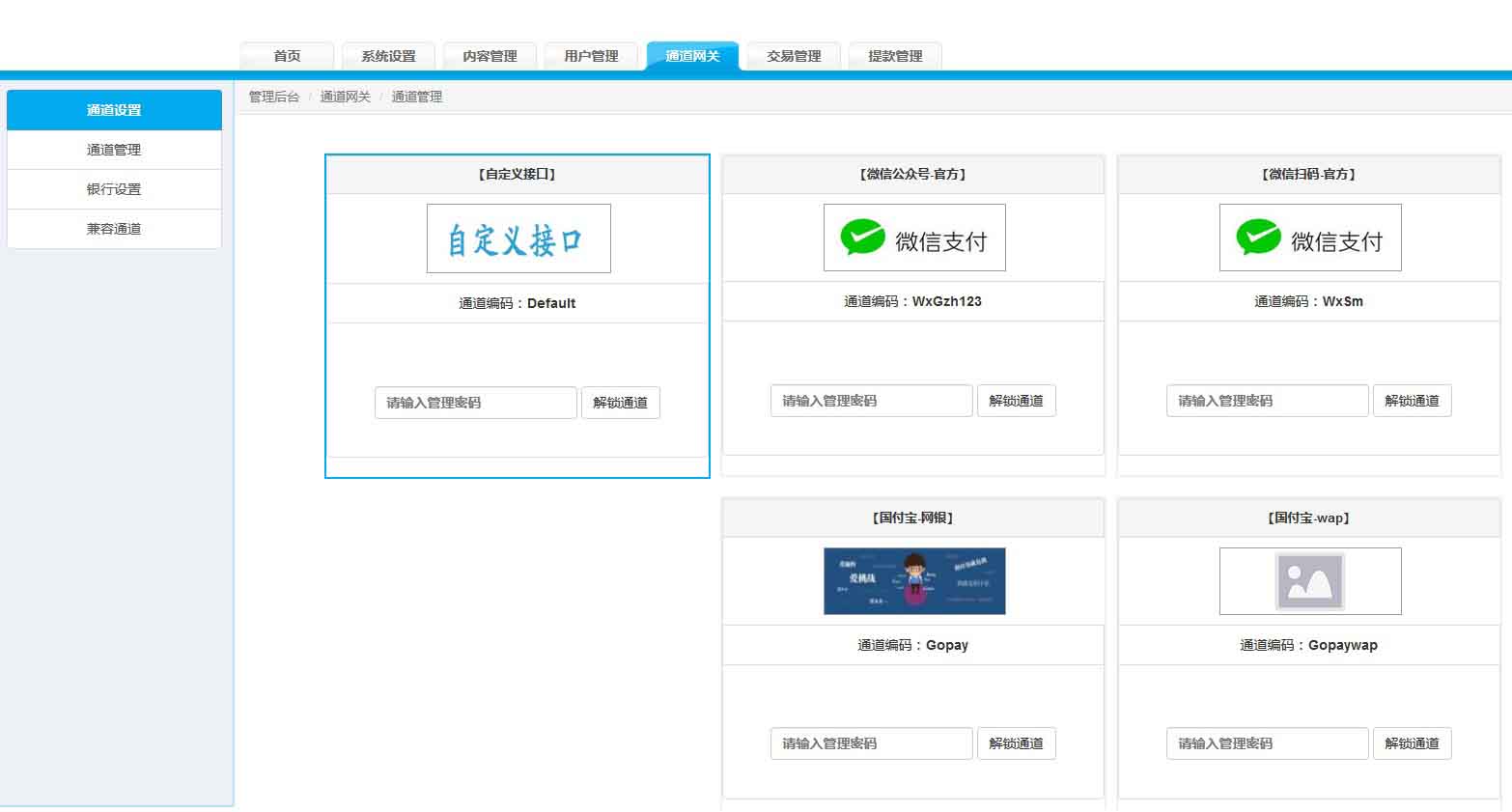Click password input for the Gopay channel
The height and width of the screenshot is (812, 1512).
tap(870, 743)
